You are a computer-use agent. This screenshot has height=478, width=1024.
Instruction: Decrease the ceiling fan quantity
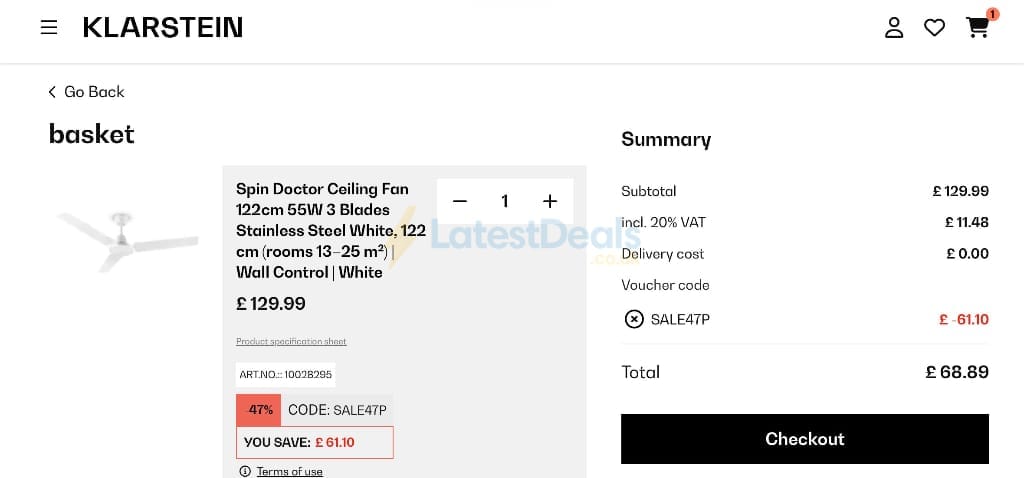pos(460,201)
